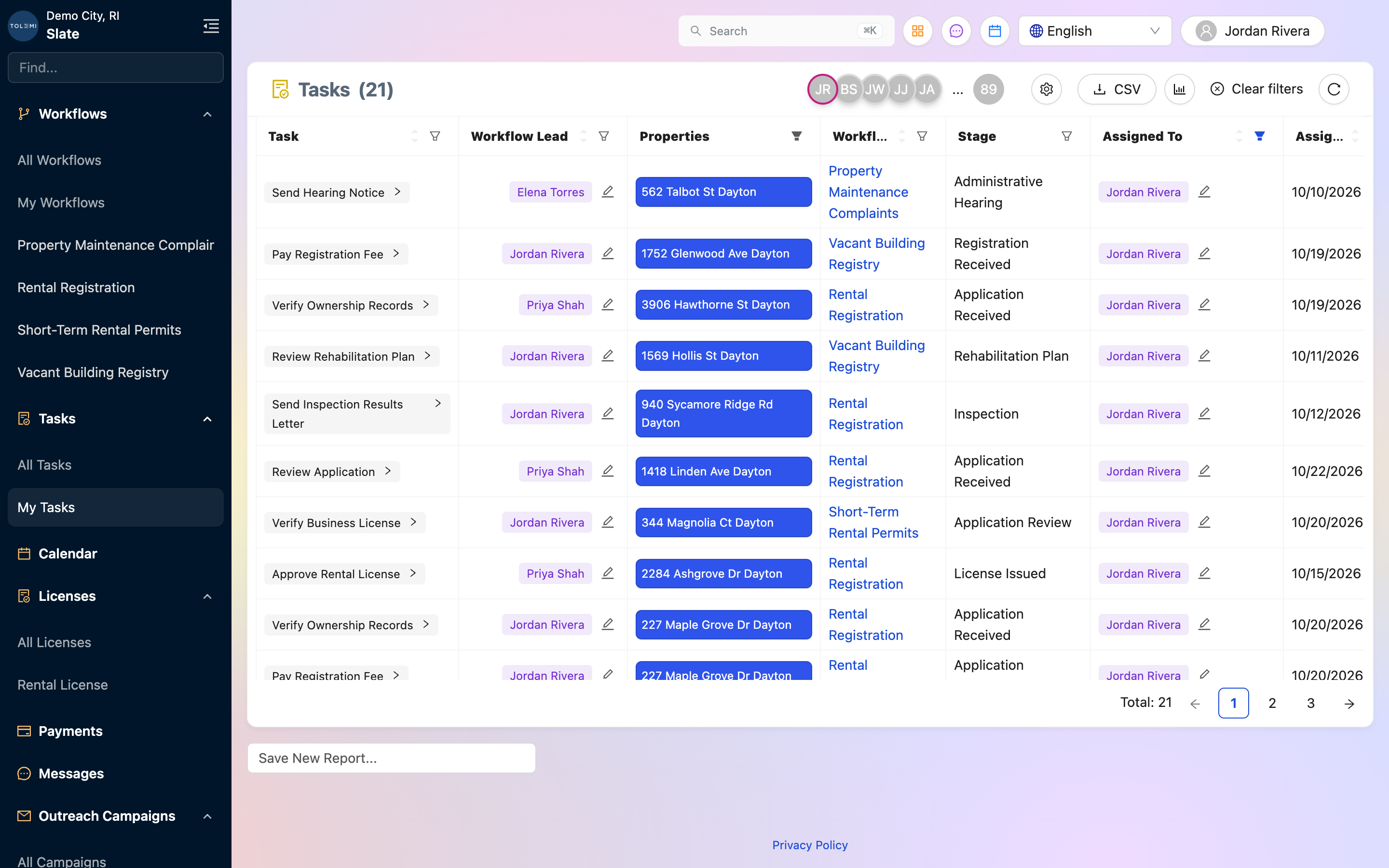Select the JJ user avatar filter
Screen dimensions: 1389x868
(x=900, y=90)
